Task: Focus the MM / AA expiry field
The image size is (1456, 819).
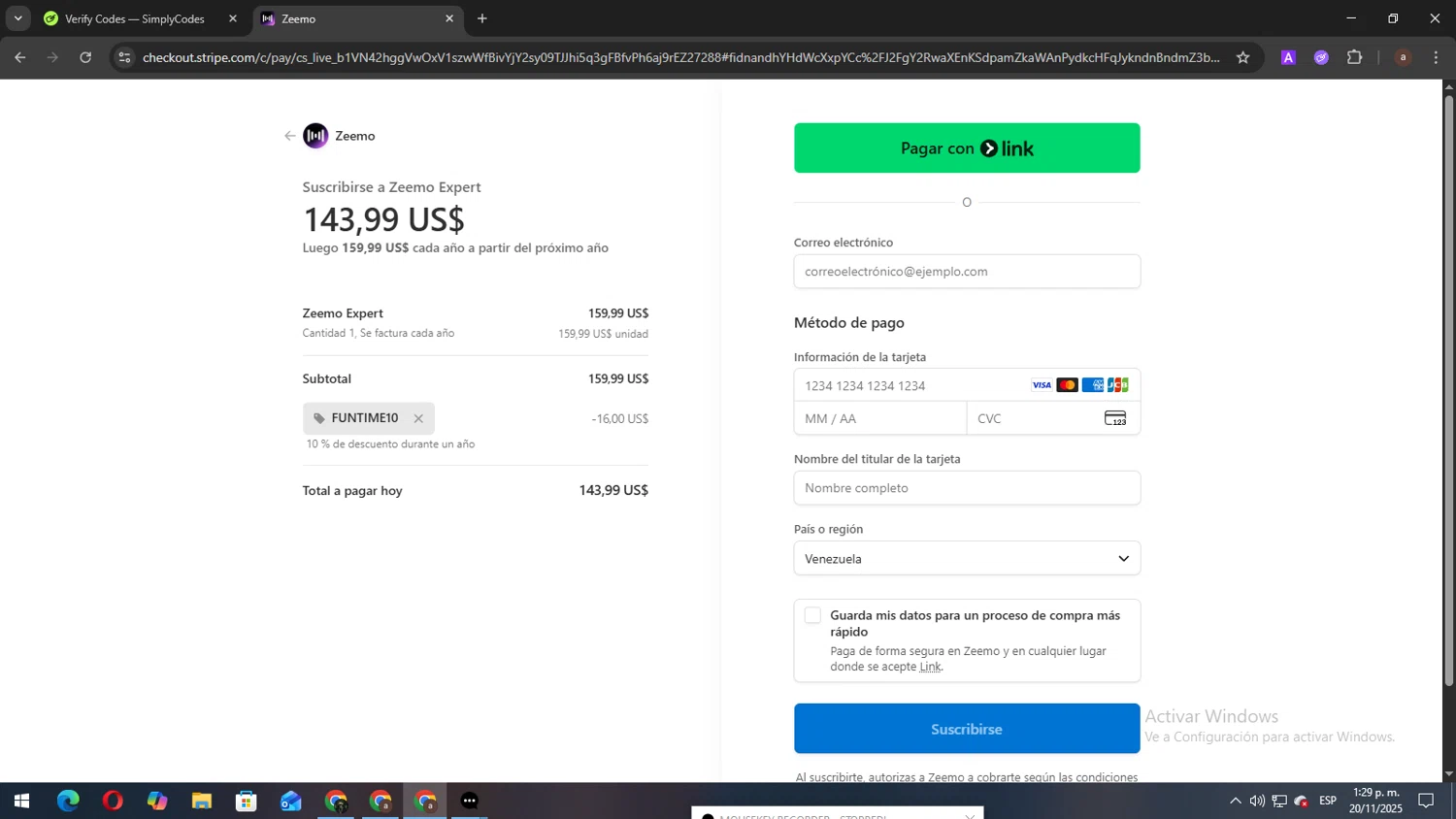Action: pyautogui.click(x=880, y=418)
